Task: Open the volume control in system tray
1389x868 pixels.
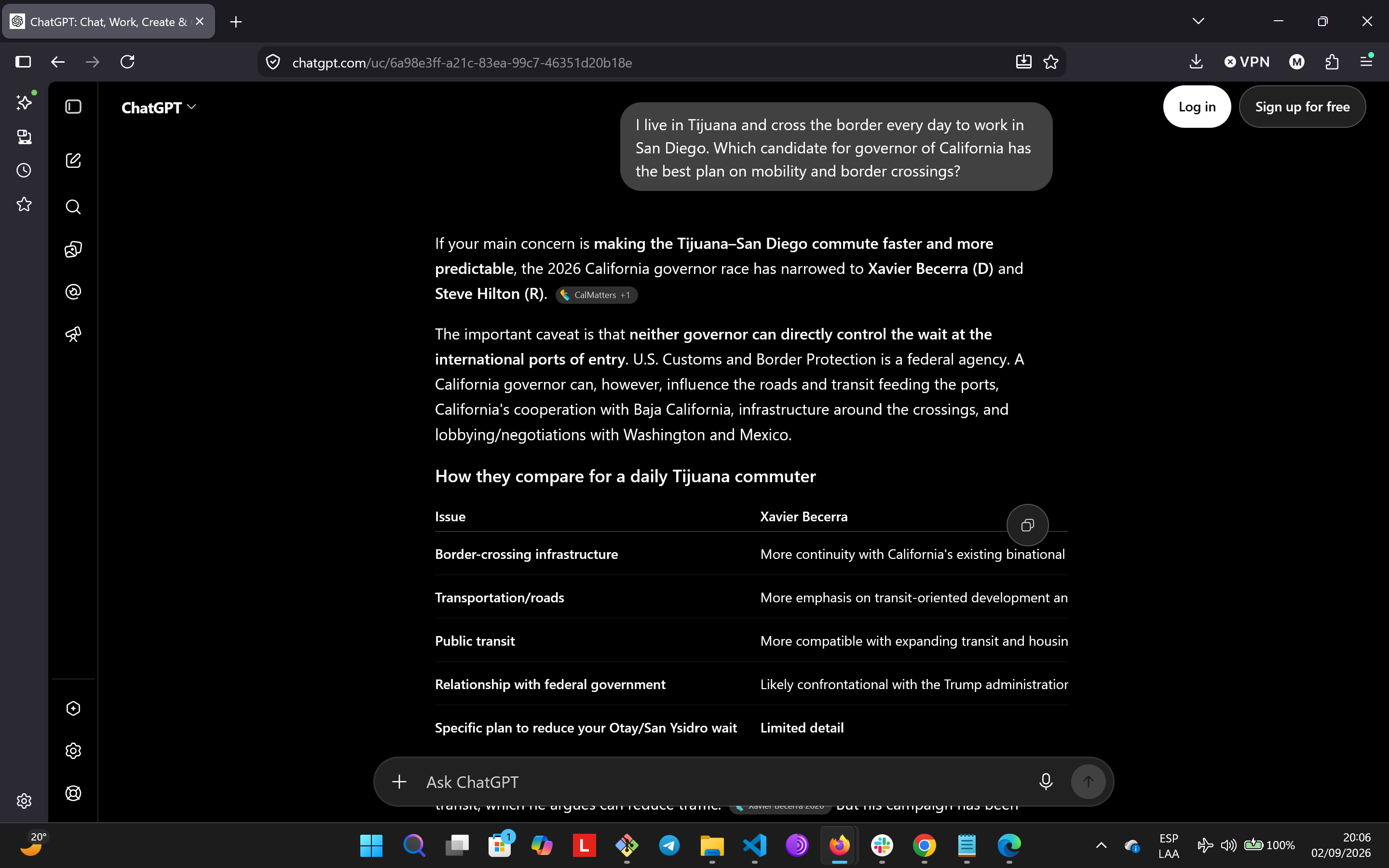Action: tap(1228, 846)
